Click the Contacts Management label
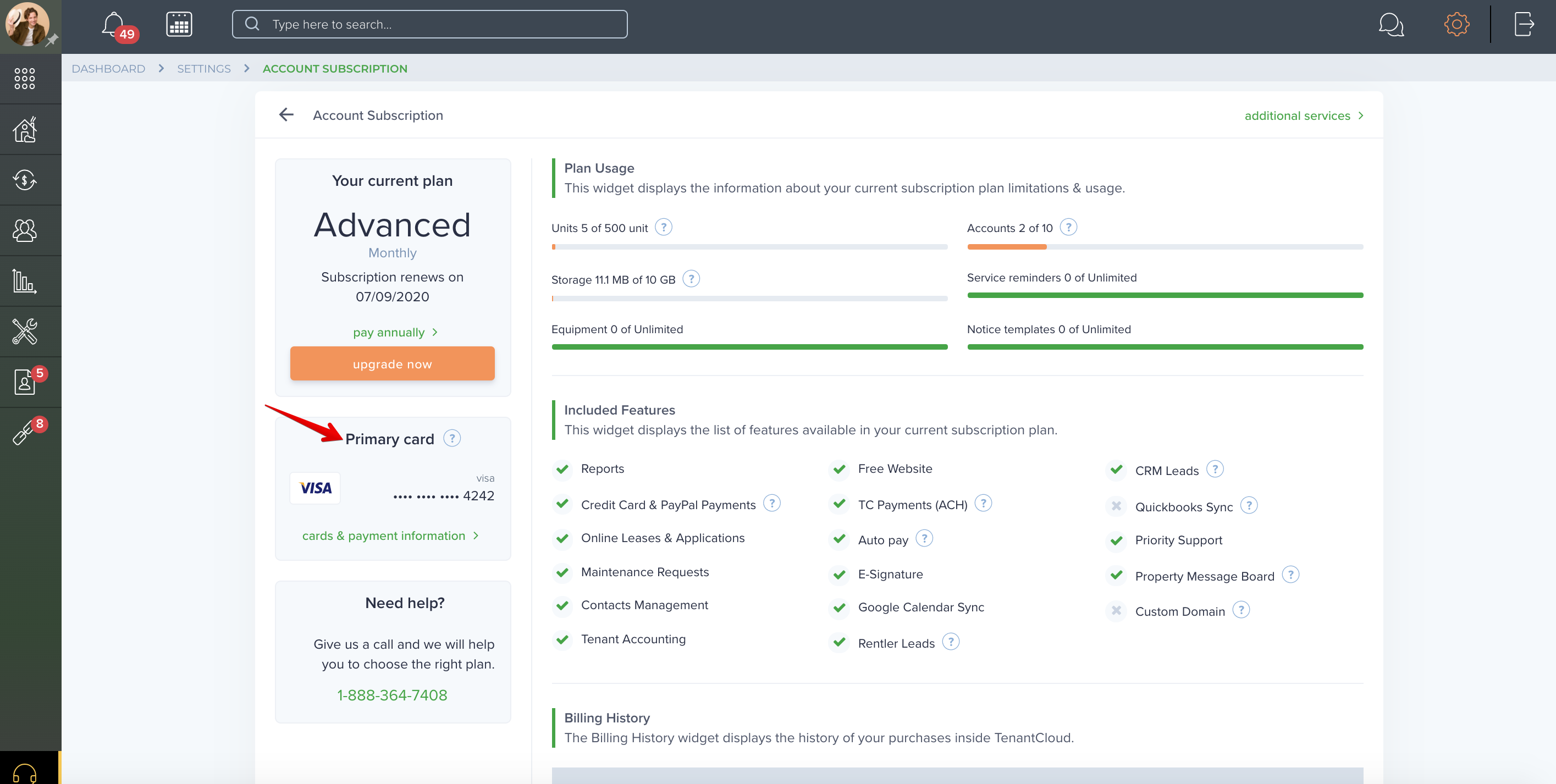The image size is (1556, 784). (x=644, y=605)
